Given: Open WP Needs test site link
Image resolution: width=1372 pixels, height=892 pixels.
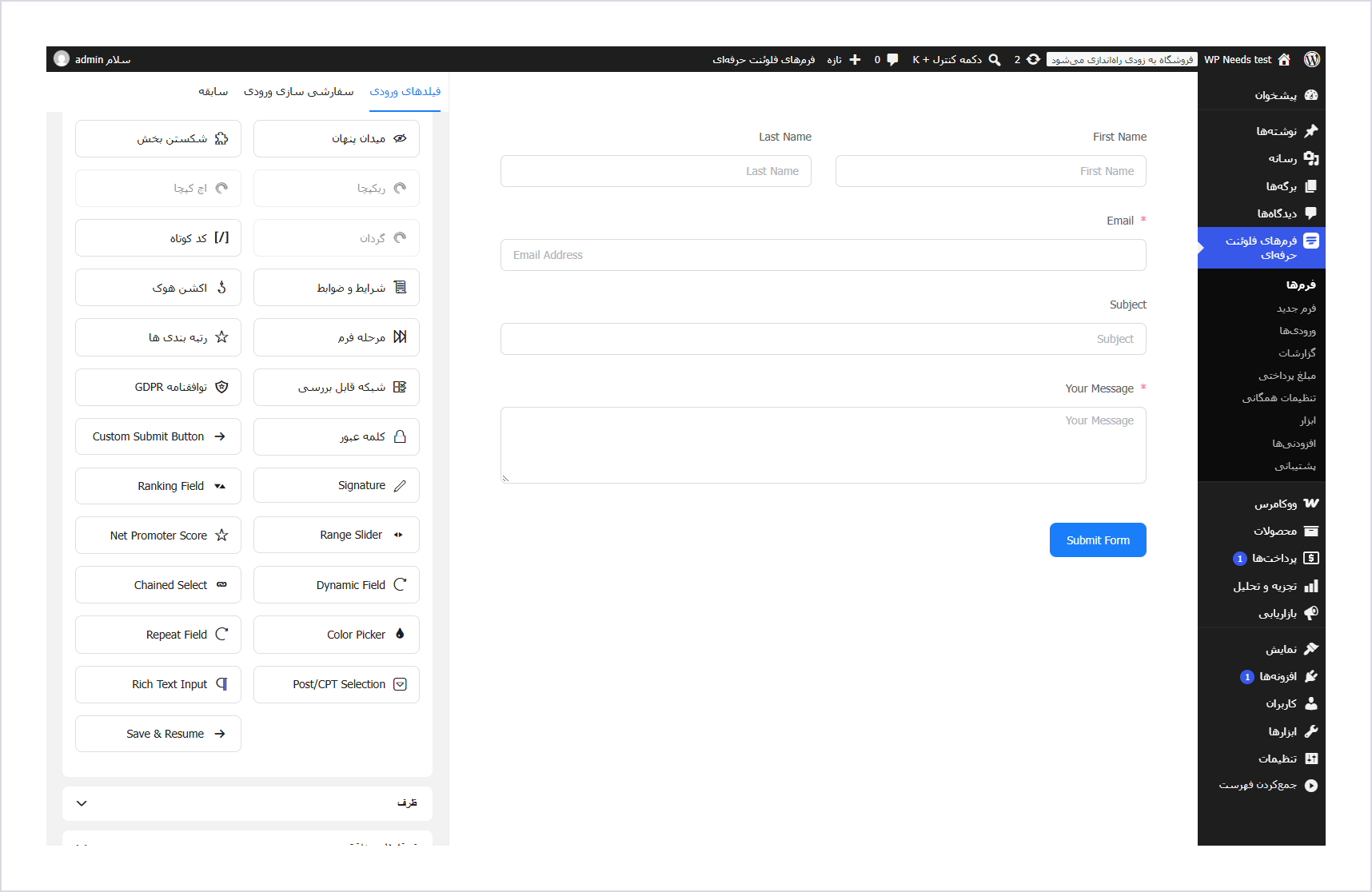Looking at the screenshot, I should coord(1247,59).
